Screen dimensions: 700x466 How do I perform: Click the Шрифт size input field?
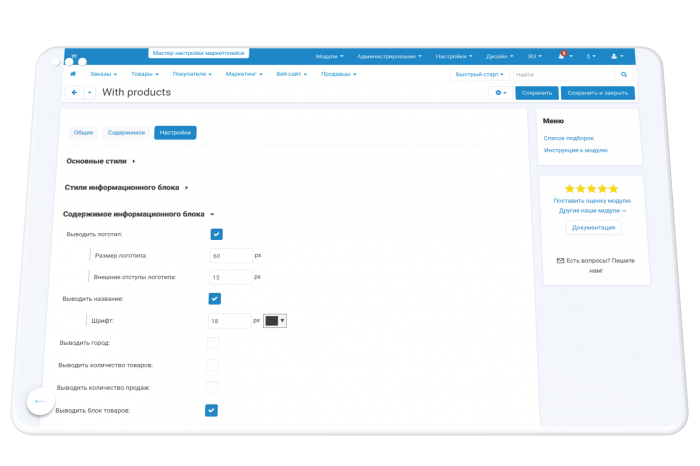229,321
